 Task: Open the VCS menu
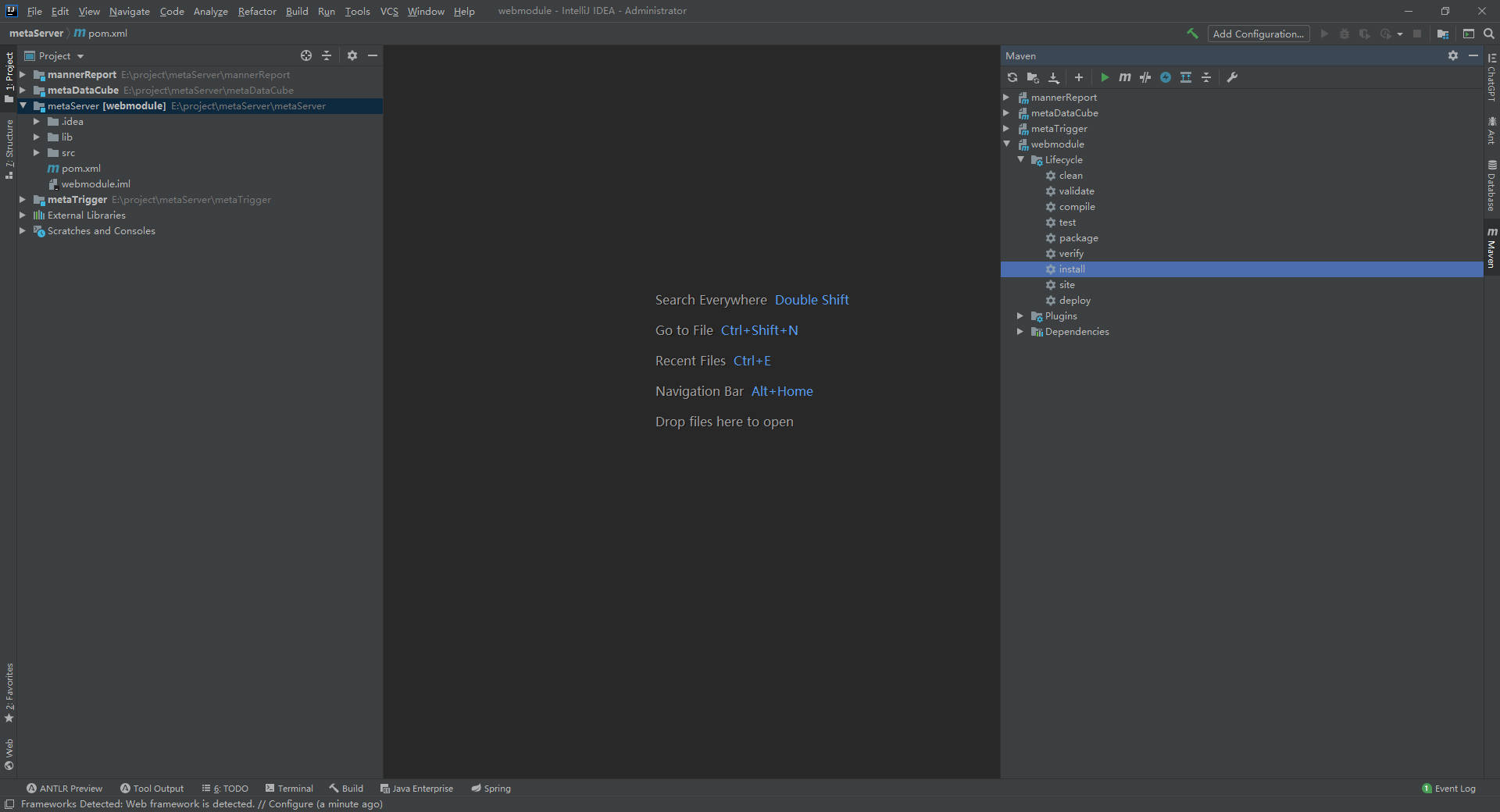(389, 11)
